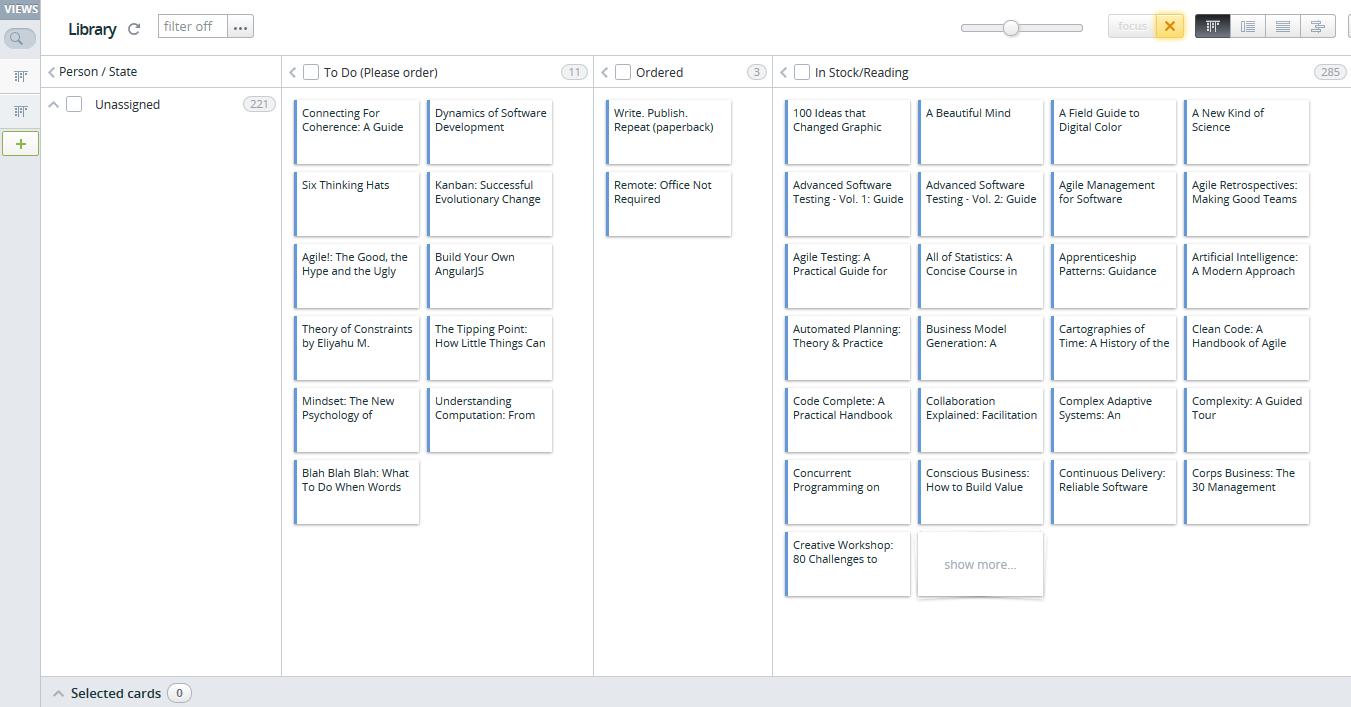Collapse the In Stock/Reading column
This screenshot has height=707, width=1351.
(784, 72)
